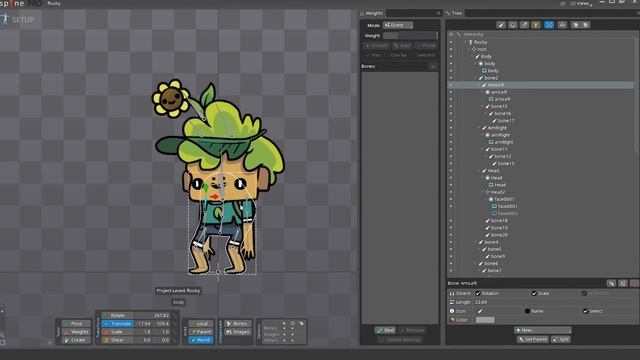640x360 pixels.
Task: Select the Pose tool
Action: [x=76, y=324]
